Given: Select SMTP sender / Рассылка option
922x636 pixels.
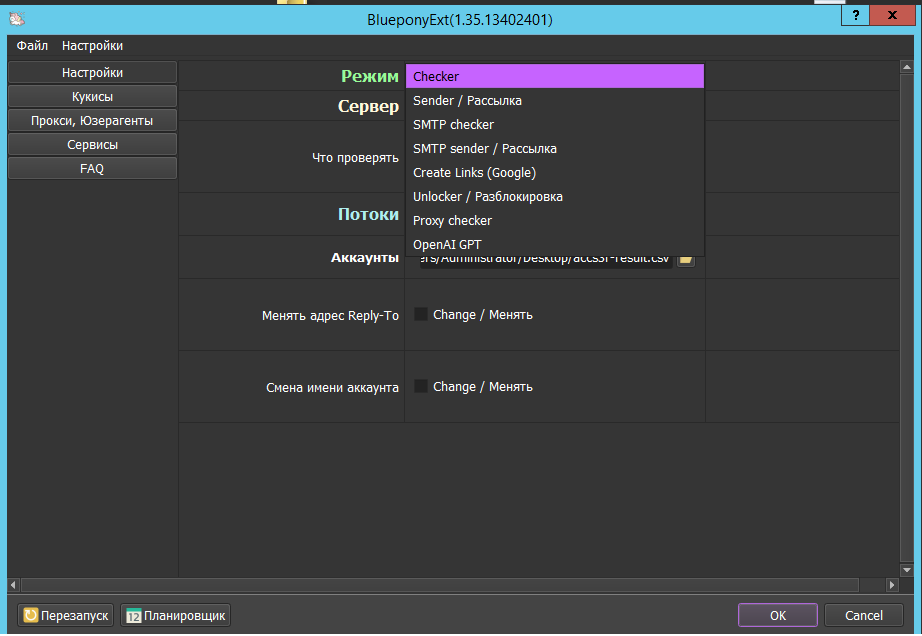Looking at the screenshot, I should pyautogui.click(x=554, y=149).
